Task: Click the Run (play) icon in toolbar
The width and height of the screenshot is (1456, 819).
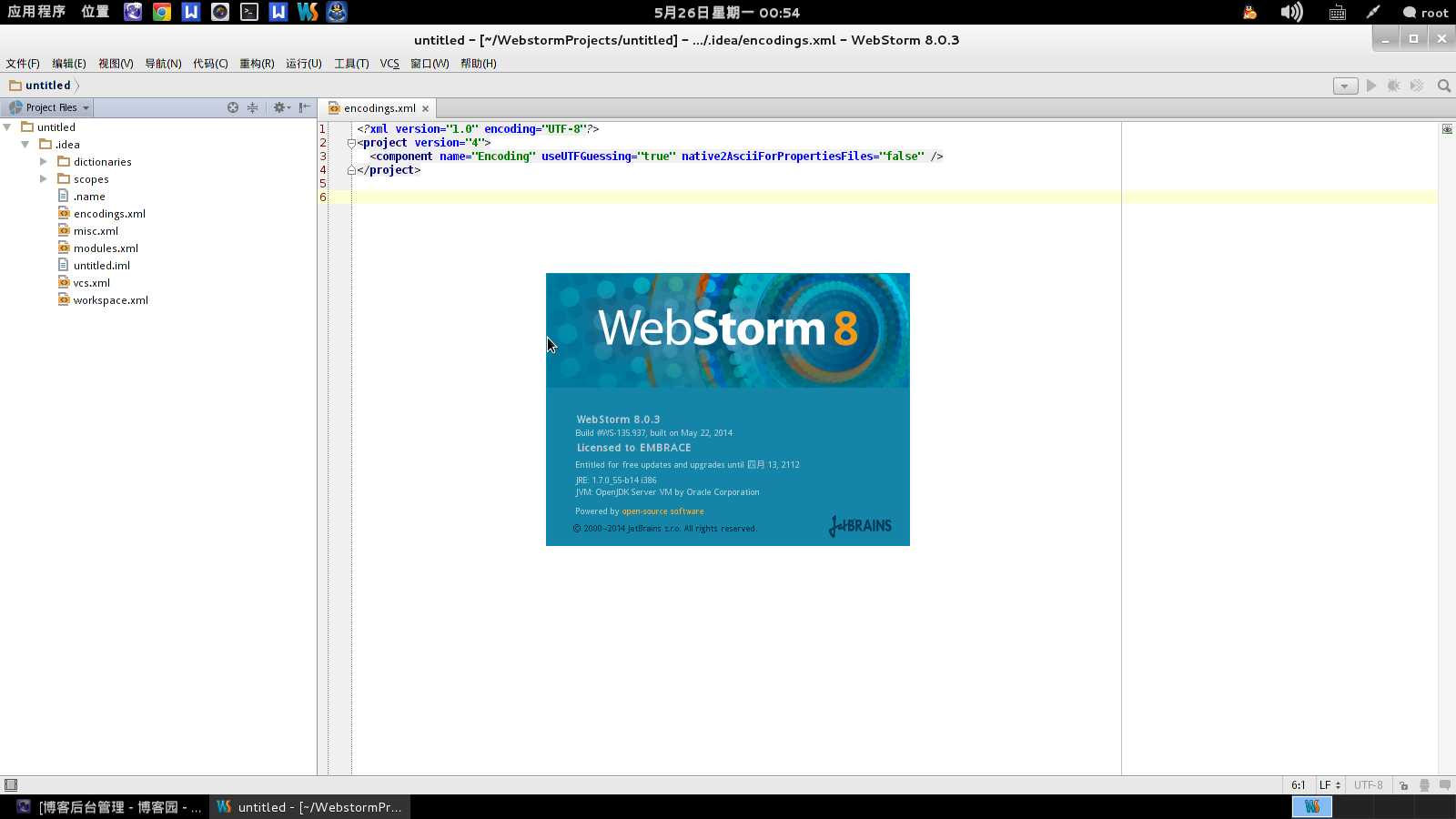Action: tap(1371, 86)
